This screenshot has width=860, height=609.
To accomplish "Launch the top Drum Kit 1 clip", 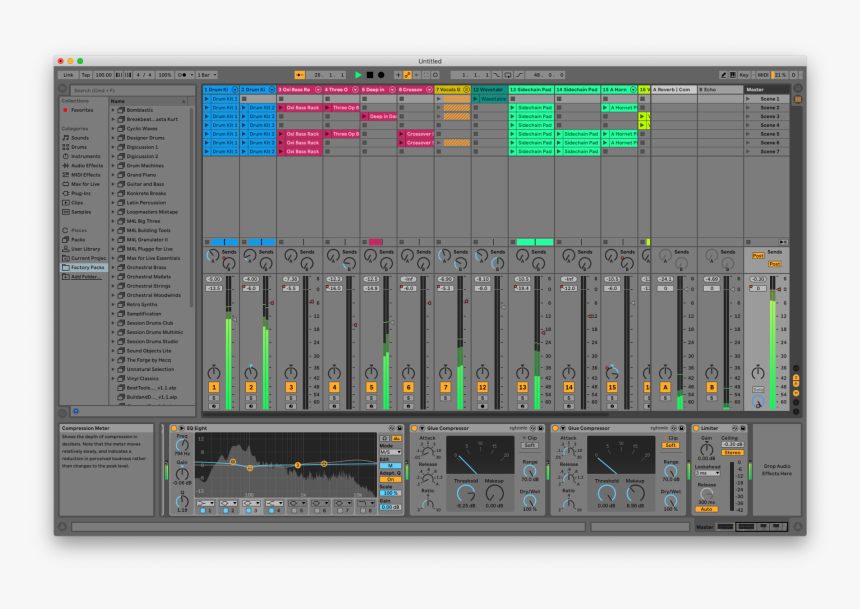I will click(x=207, y=99).
